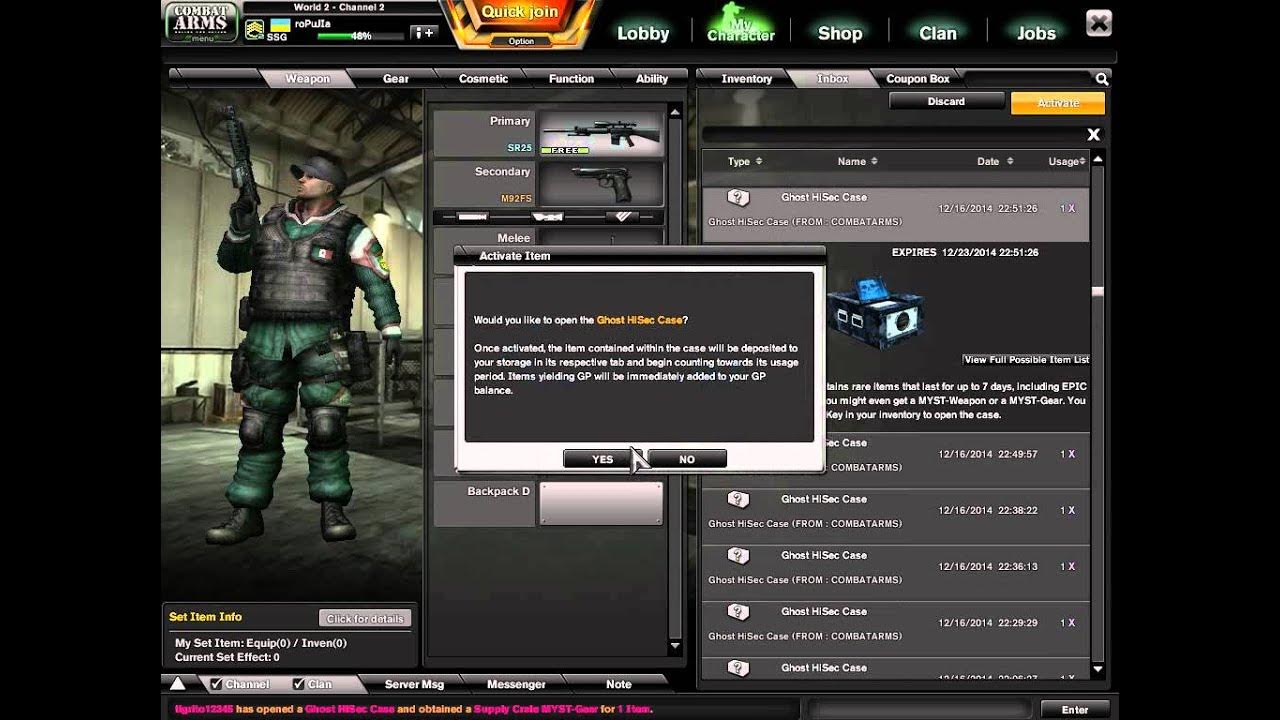Toggle the Channel chat checkbox

pos(216,684)
